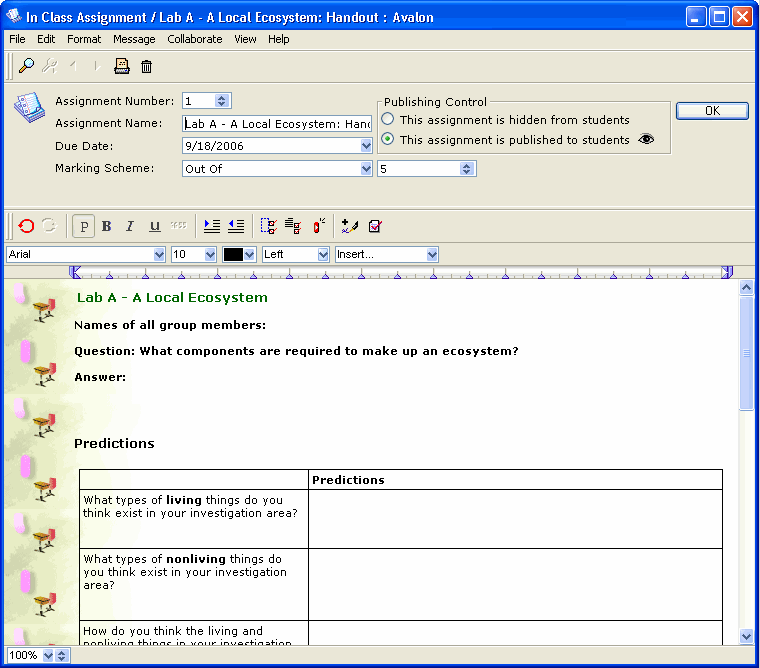
Task: Toggle underline formatting
Action: click(x=154, y=226)
